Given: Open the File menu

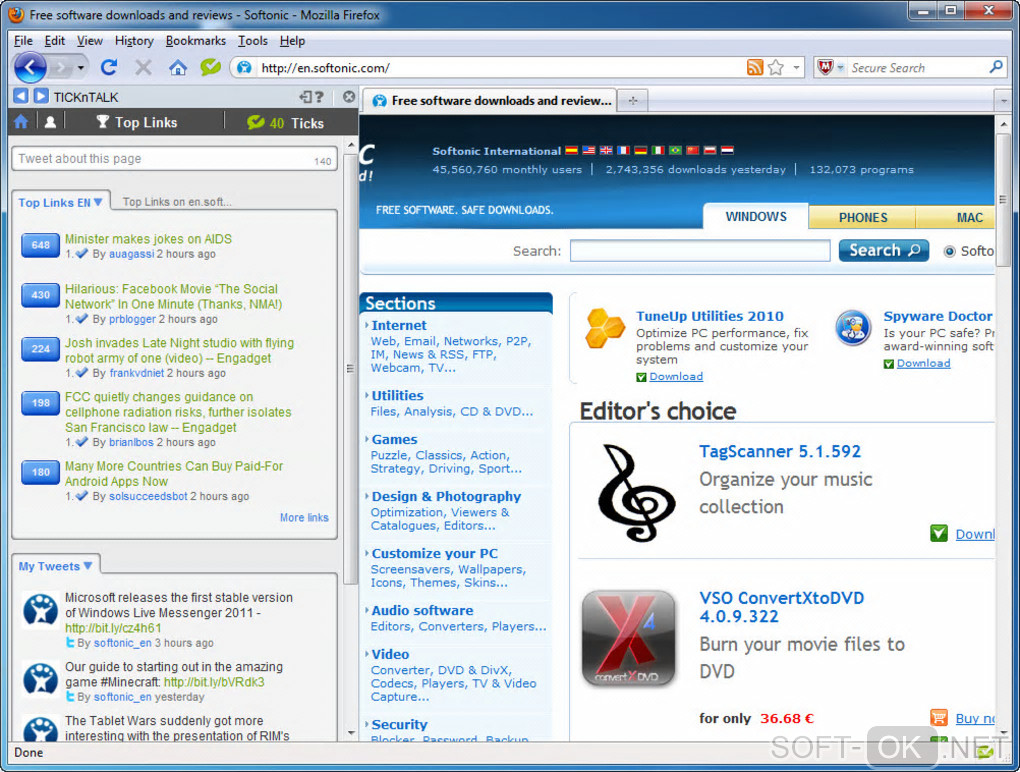Looking at the screenshot, I should (23, 41).
